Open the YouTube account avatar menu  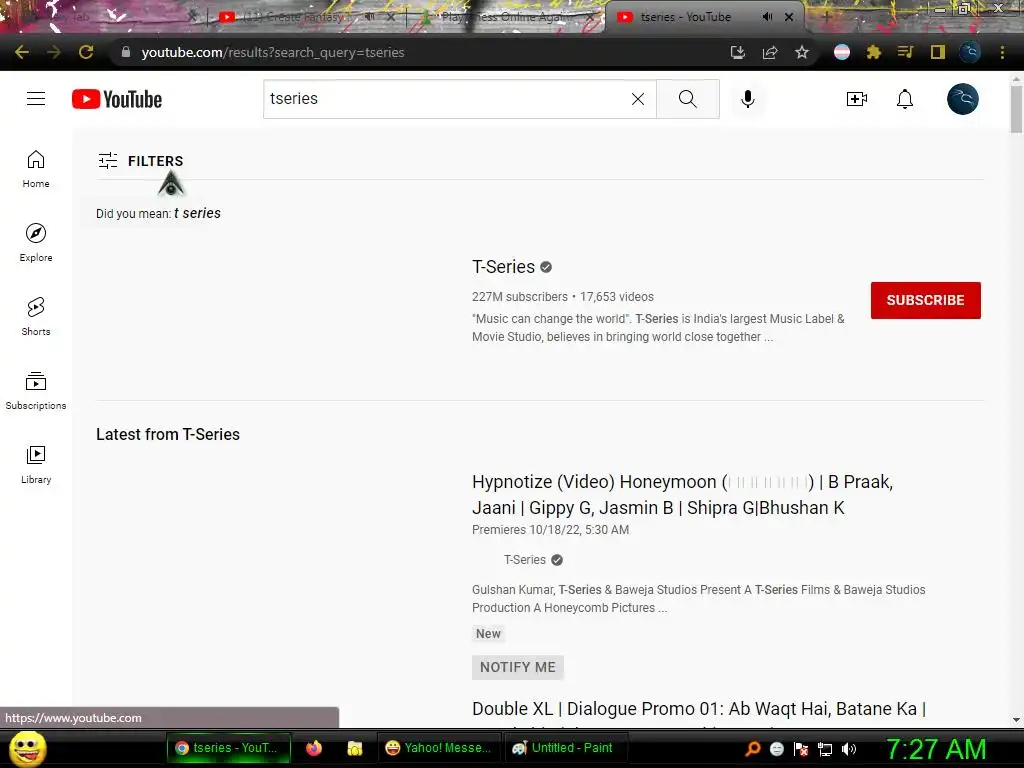point(963,99)
